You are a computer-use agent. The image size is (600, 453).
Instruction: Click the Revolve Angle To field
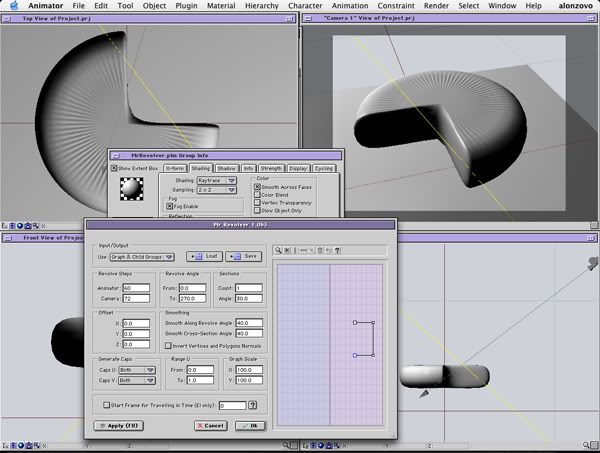pos(192,296)
